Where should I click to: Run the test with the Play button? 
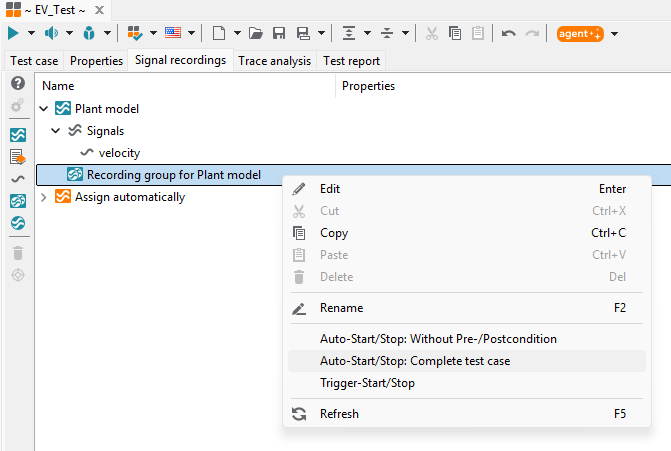tap(13, 33)
